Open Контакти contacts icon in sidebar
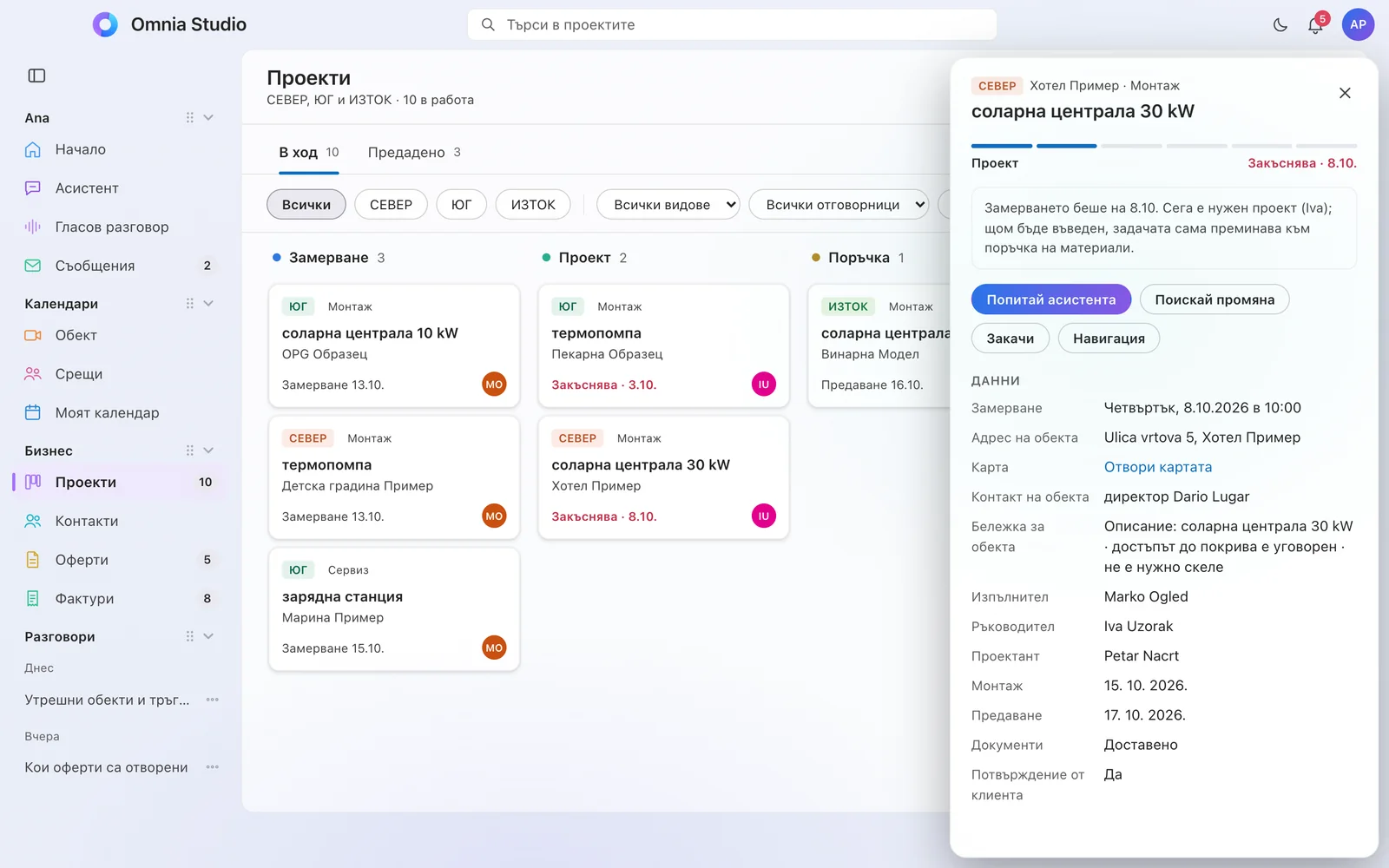Image resolution: width=1389 pixels, height=868 pixels. (x=33, y=521)
